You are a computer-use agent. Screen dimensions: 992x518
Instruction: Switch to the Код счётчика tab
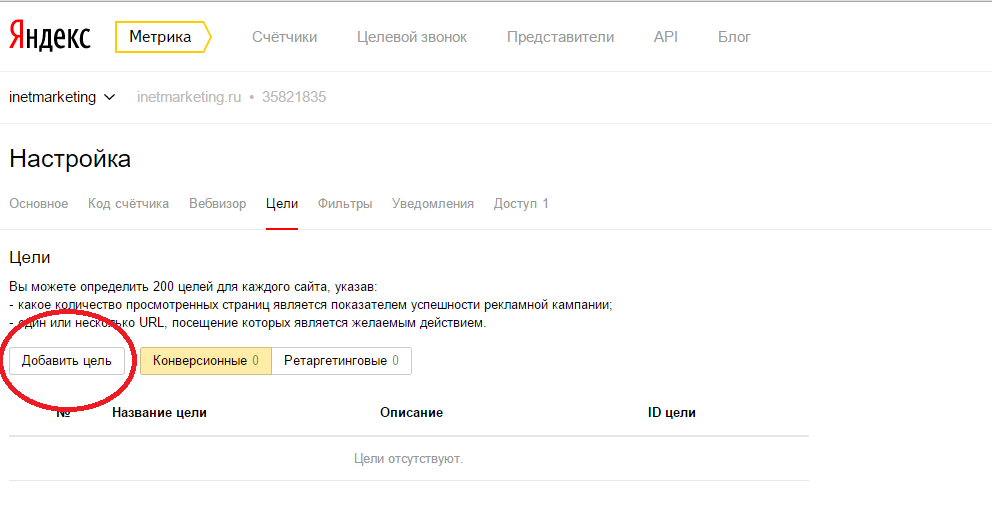tap(128, 204)
